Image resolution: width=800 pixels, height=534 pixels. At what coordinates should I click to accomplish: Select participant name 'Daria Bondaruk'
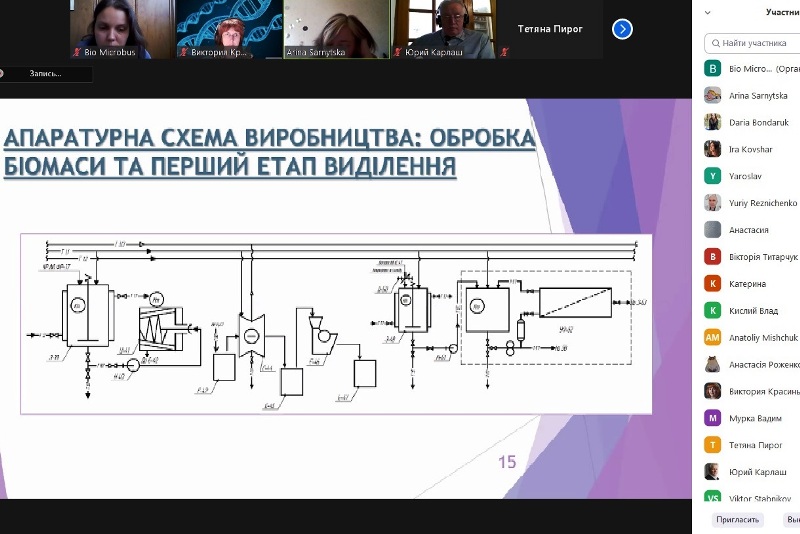[x=759, y=122]
